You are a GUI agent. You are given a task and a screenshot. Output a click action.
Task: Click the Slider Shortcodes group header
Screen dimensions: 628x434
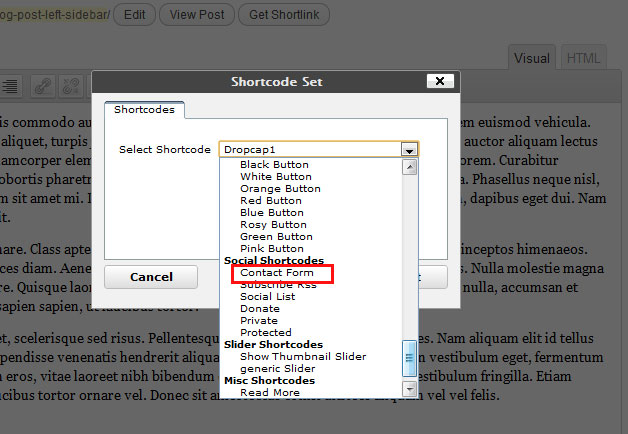274,345
